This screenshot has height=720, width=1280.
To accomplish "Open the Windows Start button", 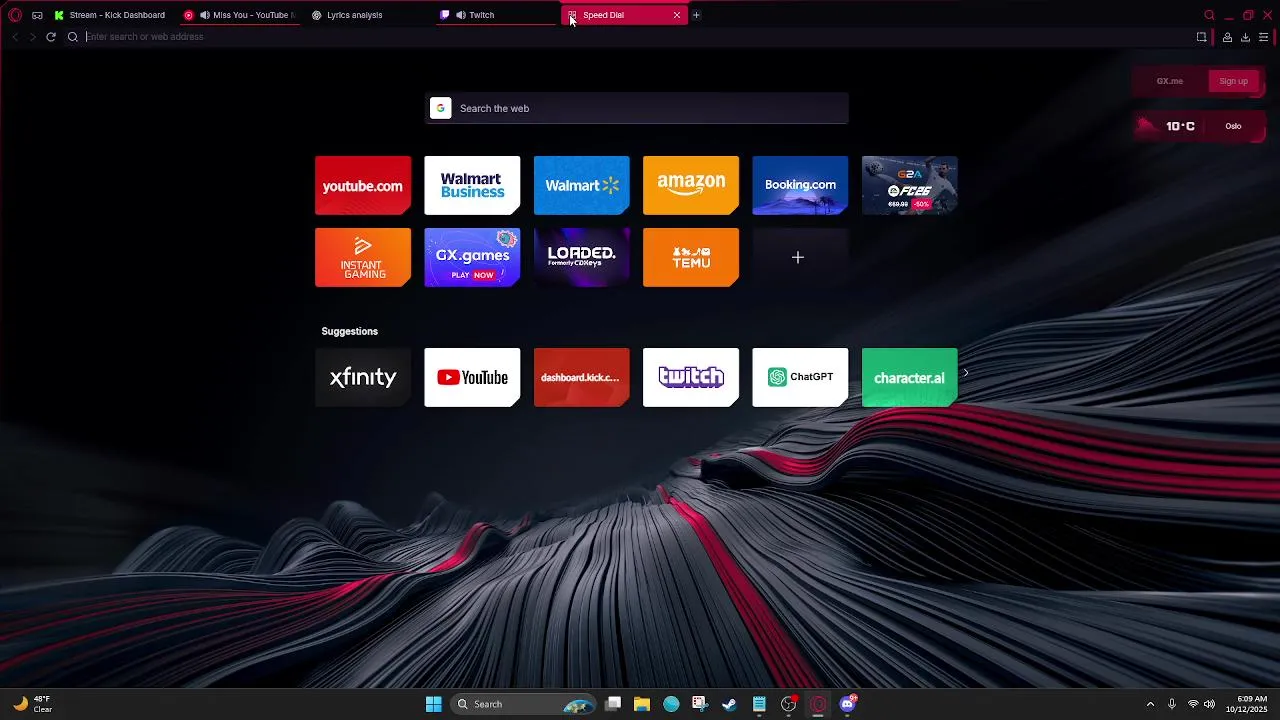I will click(434, 704).
